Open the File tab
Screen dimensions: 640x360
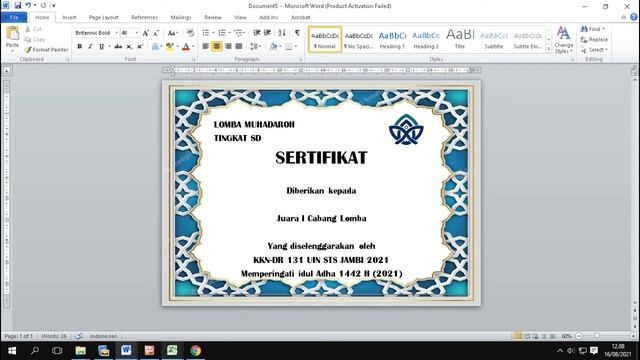(x=14, y=17)
